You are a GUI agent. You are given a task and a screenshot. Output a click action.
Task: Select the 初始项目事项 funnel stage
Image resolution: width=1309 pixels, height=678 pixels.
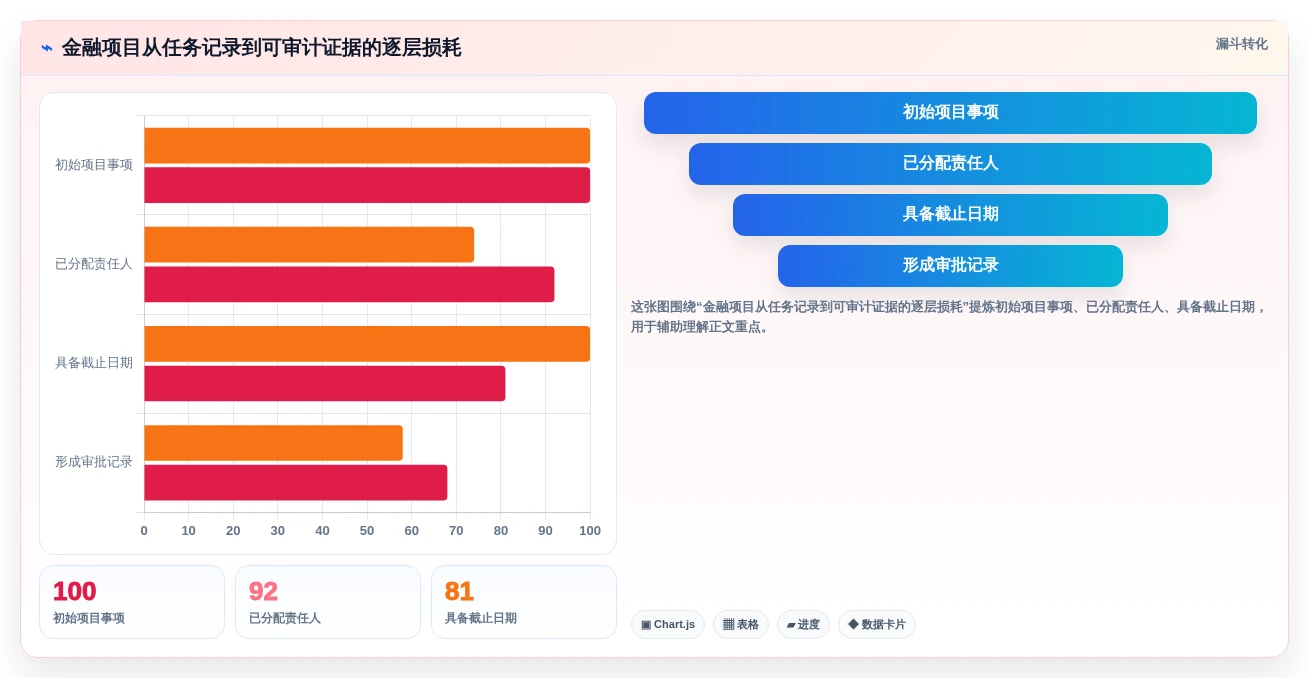pos(950,113)
